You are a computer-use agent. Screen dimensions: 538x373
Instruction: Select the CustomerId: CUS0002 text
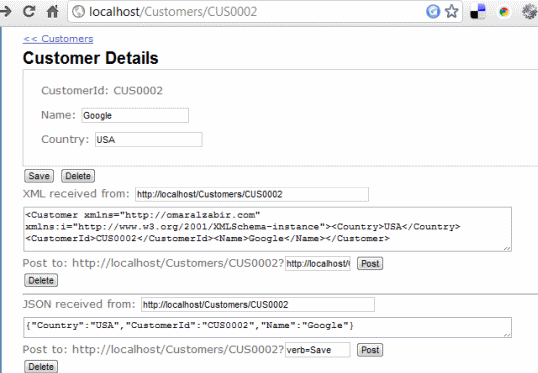click(102, 91)
